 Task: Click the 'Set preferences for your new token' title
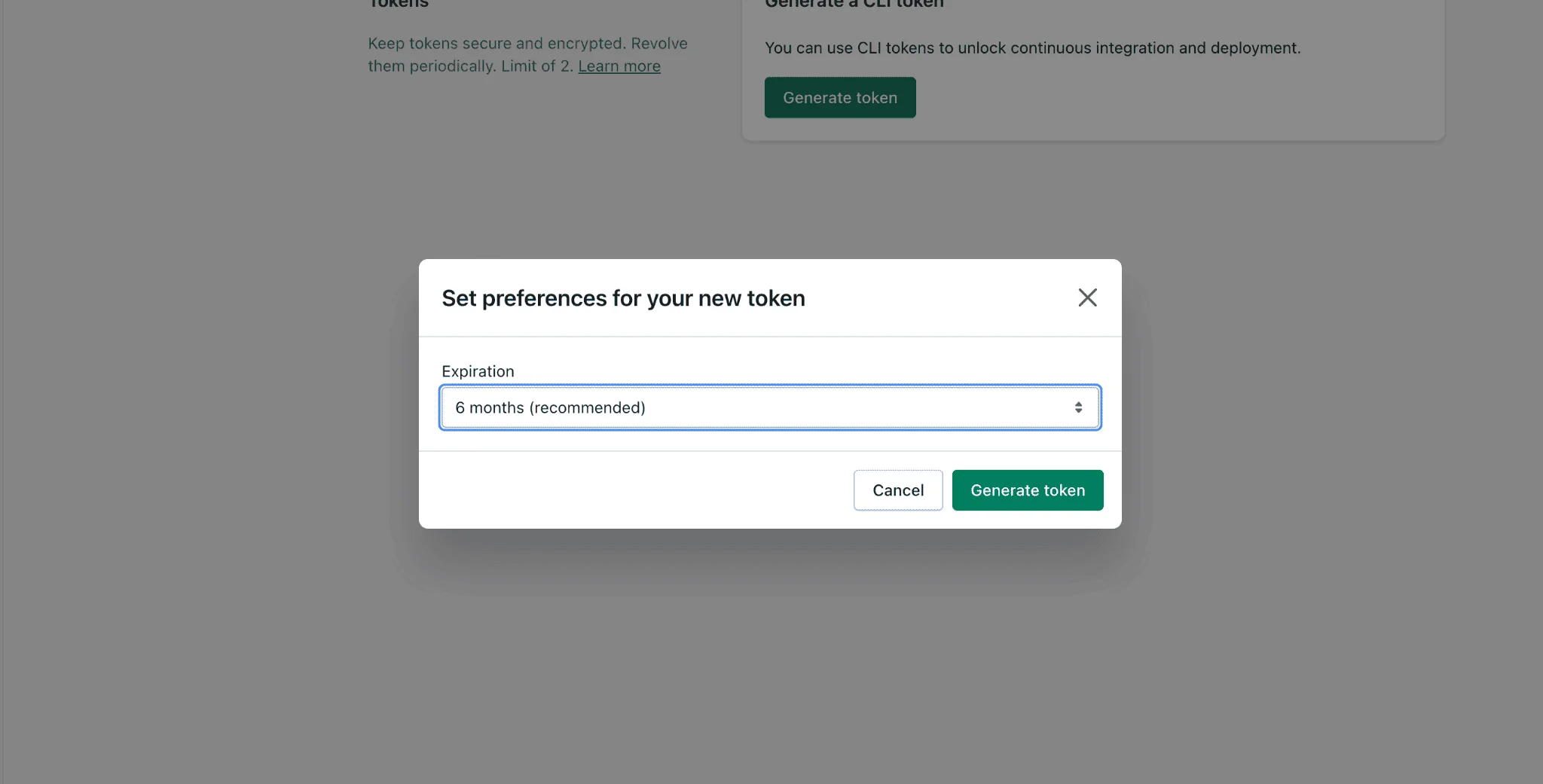tap(623, 297)
